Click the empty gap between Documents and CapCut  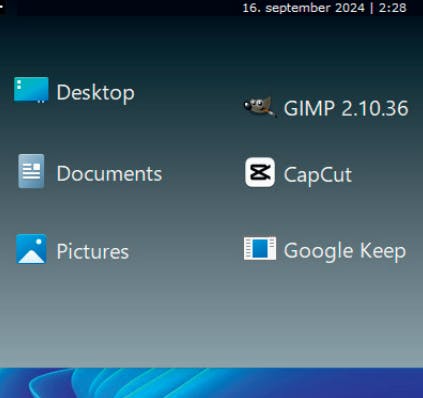tap(203, 173)
